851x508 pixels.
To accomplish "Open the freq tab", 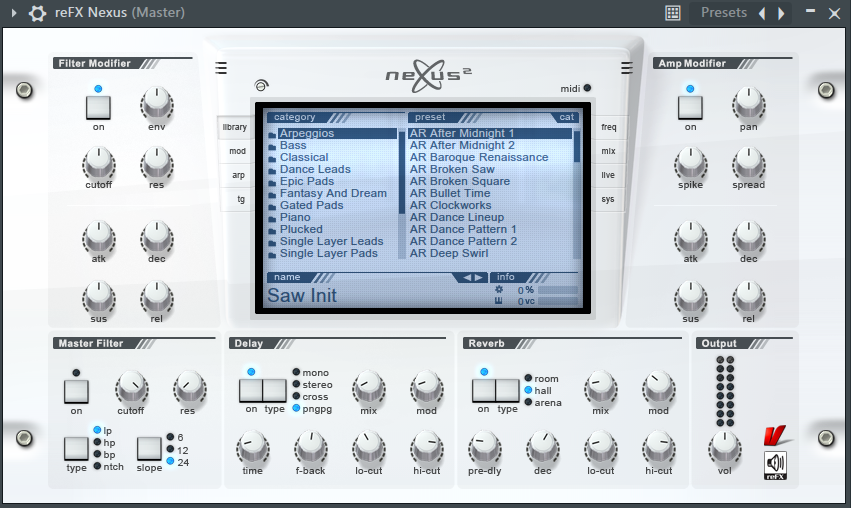I will pyautogui.click(x=608, y=127).
